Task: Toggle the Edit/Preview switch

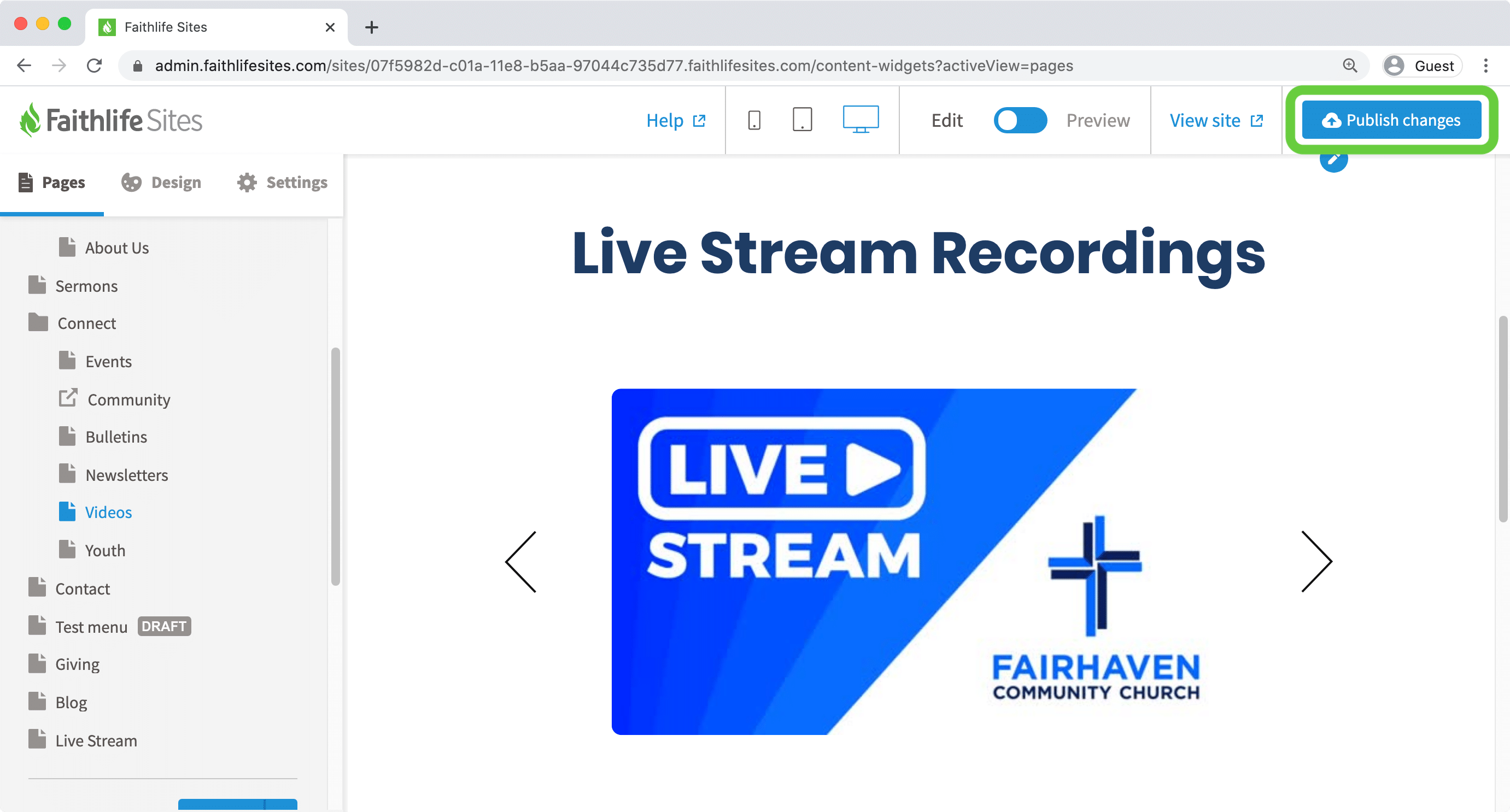Action: pyautogui.click(x=1020, y=120)
